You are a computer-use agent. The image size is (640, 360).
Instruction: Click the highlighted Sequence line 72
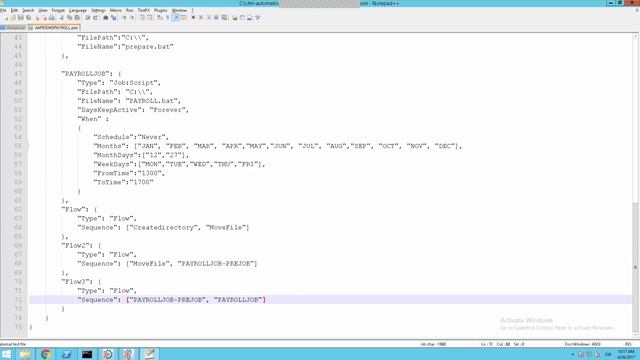click(331, 300)
